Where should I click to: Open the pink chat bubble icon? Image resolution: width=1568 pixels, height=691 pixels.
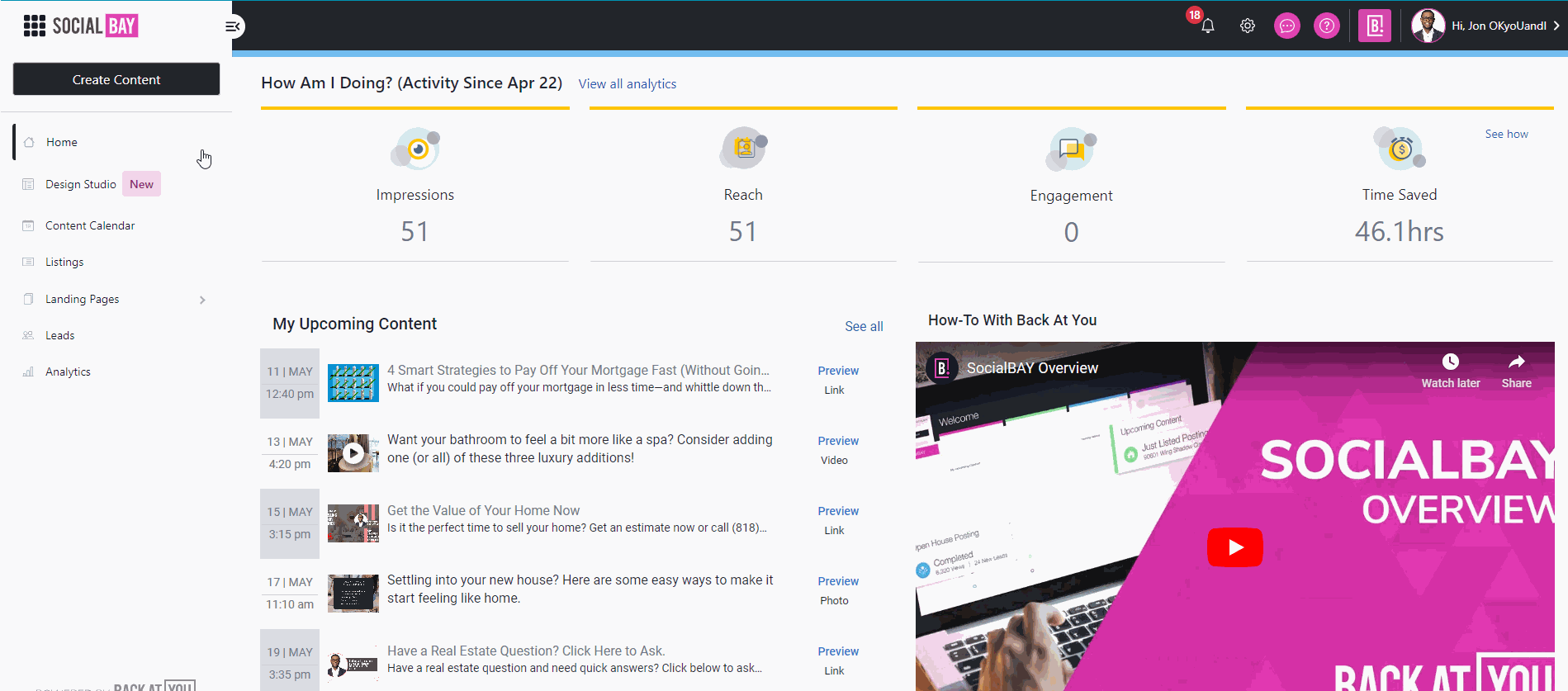pos(1287,26)
